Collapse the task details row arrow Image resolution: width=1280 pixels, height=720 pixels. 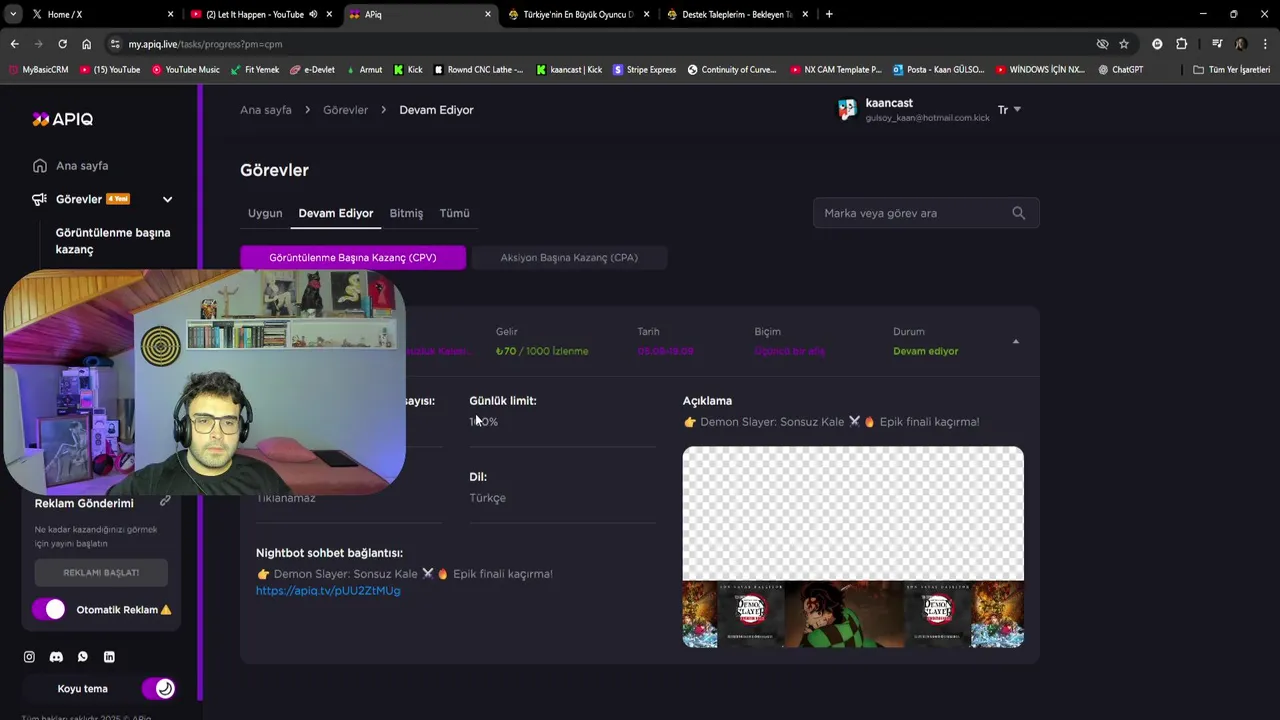(1015, 342)
